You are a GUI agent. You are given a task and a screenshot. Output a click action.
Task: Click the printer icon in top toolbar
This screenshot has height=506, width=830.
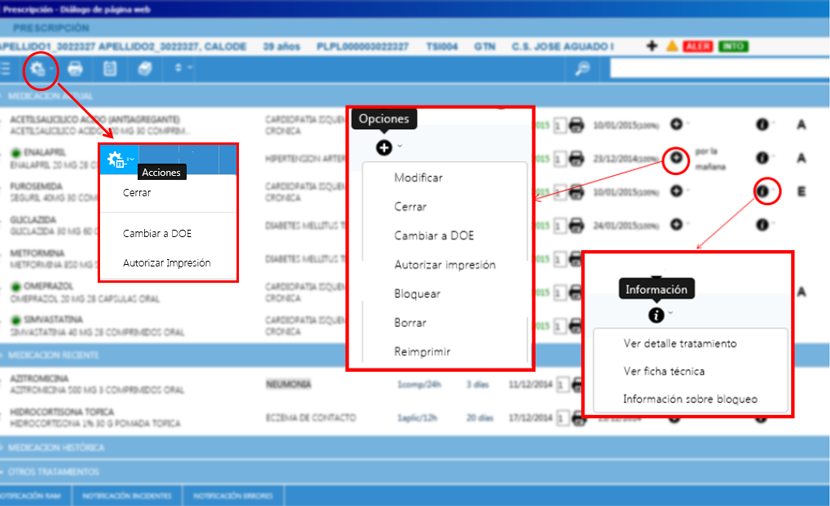pyautogui.click(x=76, y=69)
